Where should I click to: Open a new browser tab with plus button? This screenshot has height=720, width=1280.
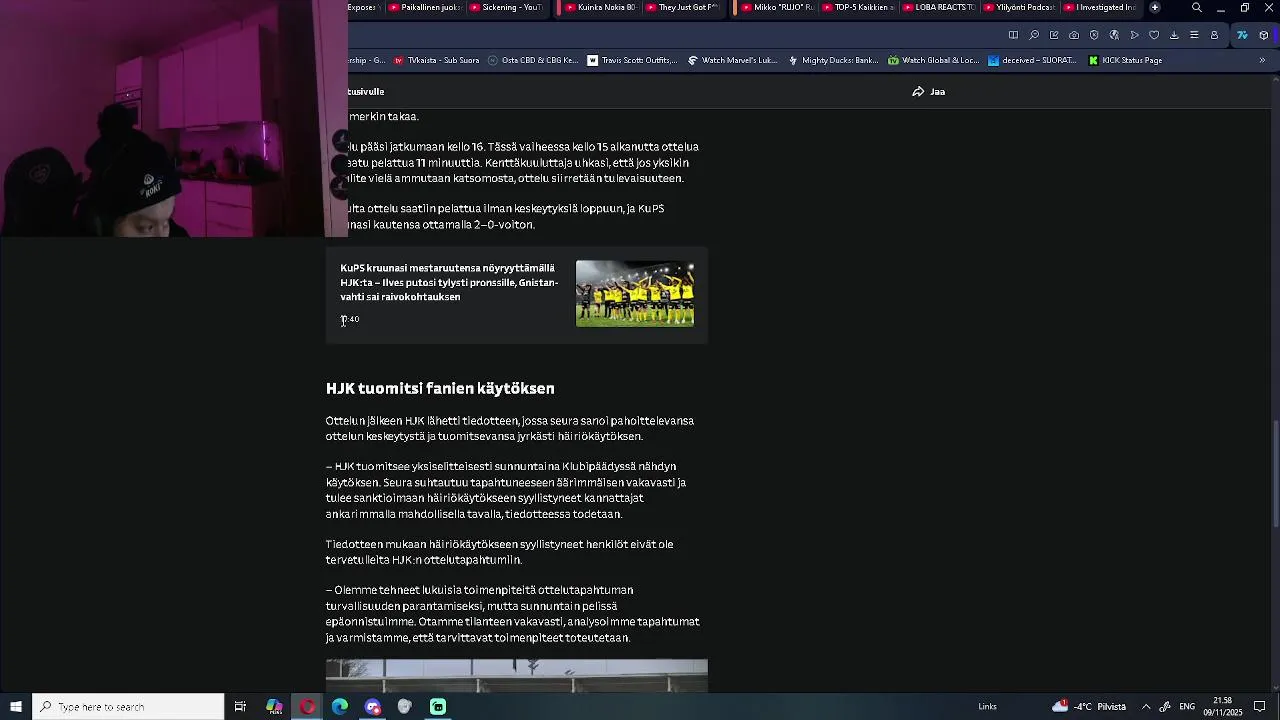point(1155,7)
